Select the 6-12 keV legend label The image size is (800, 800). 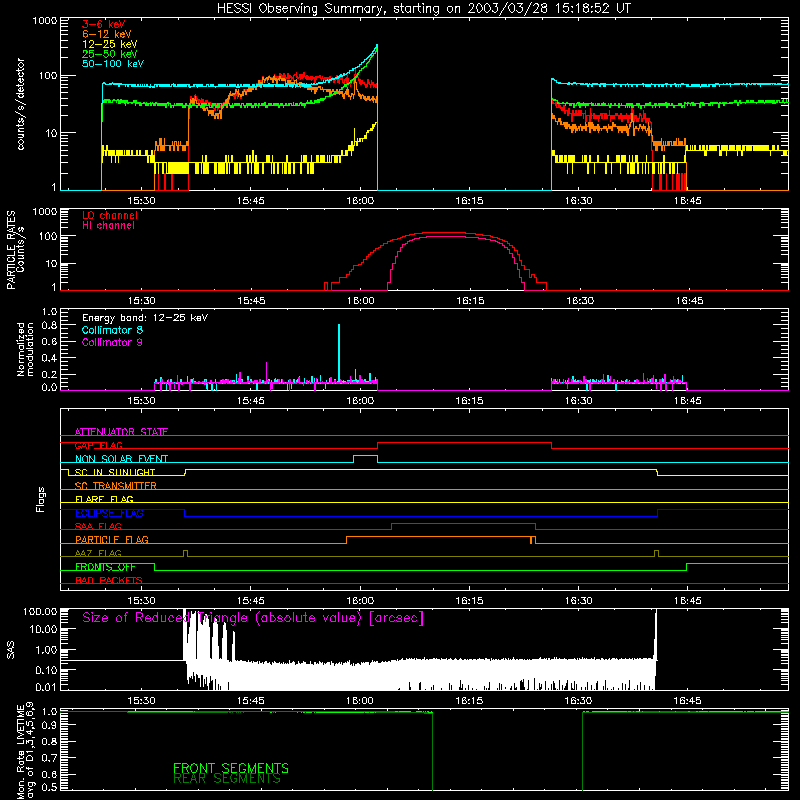(107, 34)
